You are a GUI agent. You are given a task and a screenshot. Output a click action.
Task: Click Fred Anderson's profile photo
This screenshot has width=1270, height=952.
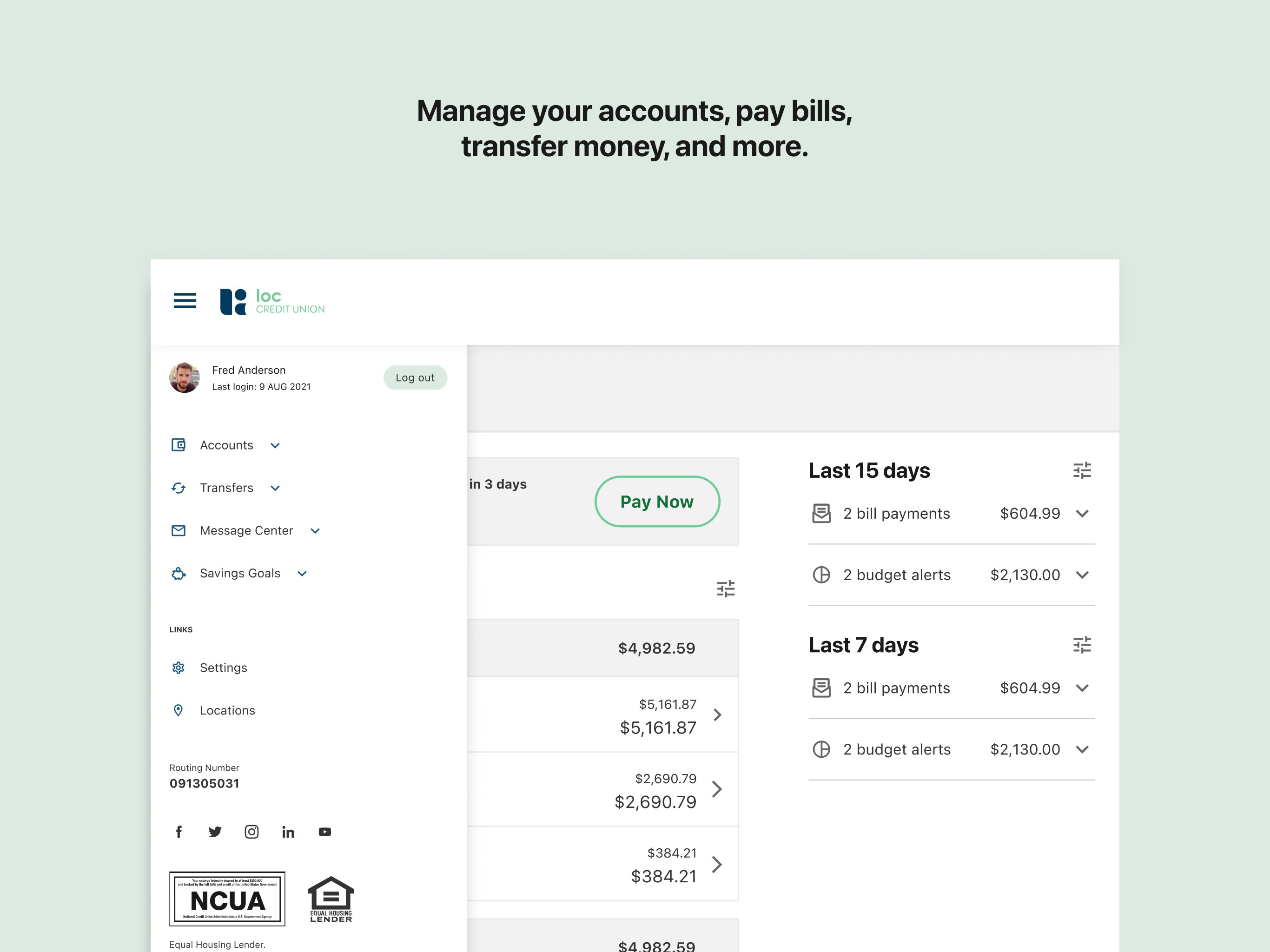pyautogui.click(x=184, y=378)
